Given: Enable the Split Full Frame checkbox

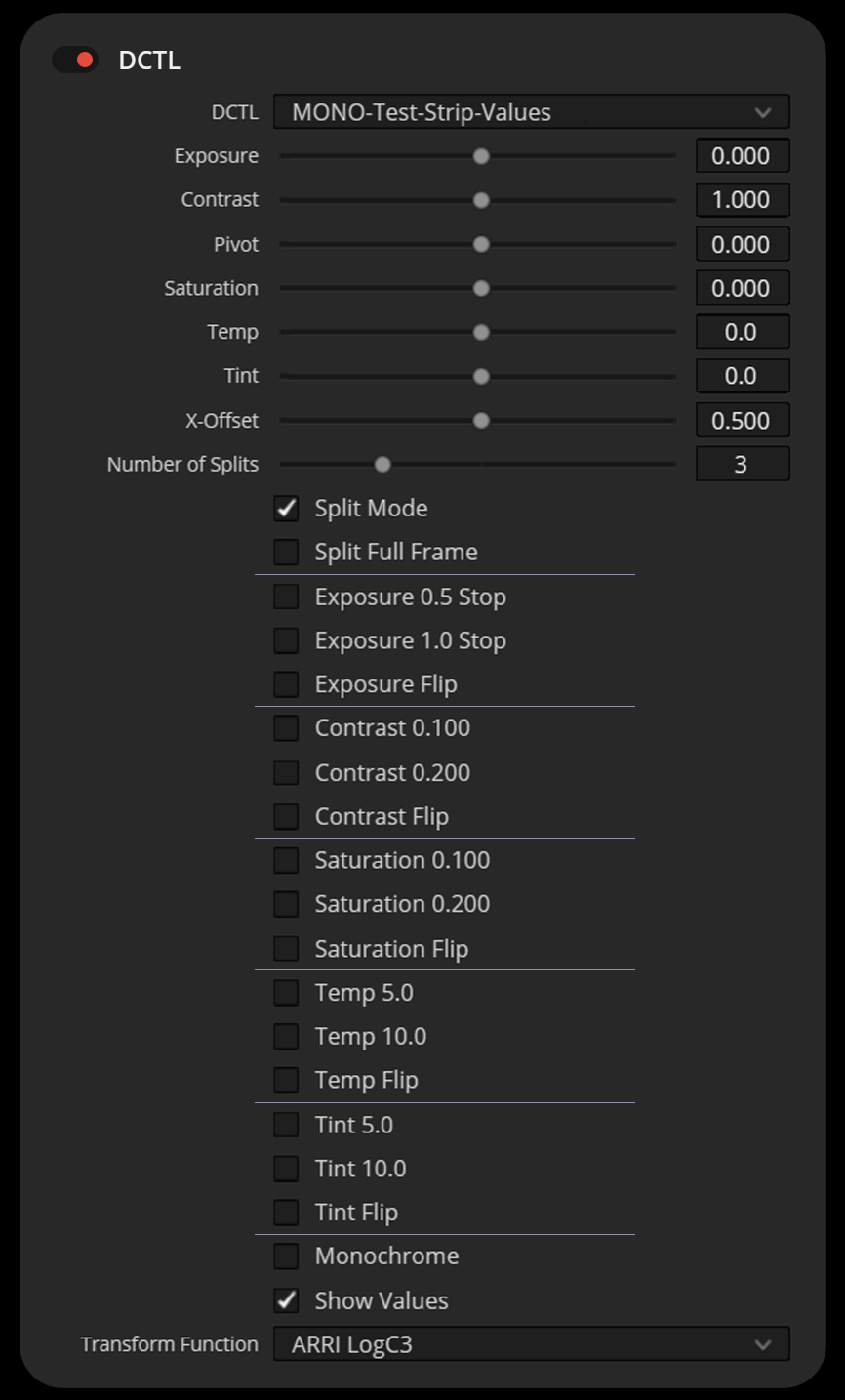Looking at the screenshot, I should (x=286, y=553).
